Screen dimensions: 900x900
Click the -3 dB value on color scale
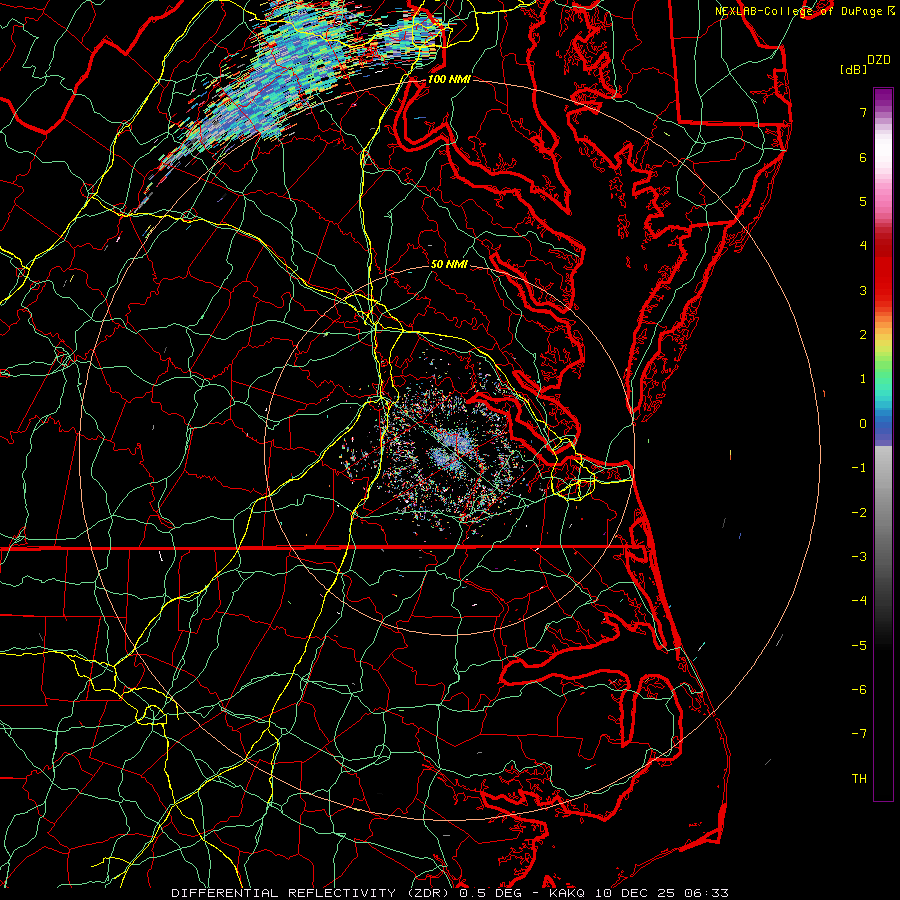tap(859, 557)
